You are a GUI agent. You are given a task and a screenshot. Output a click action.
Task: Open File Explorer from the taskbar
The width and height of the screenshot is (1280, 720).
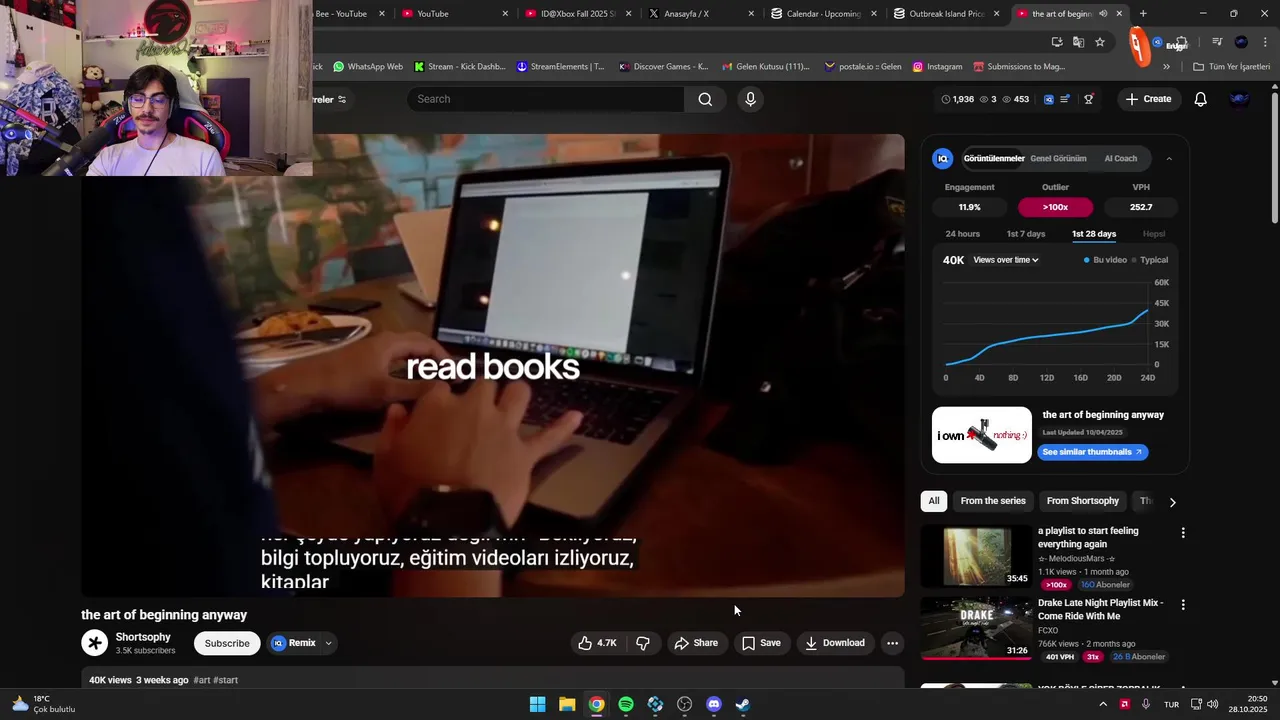click(567, 704)
